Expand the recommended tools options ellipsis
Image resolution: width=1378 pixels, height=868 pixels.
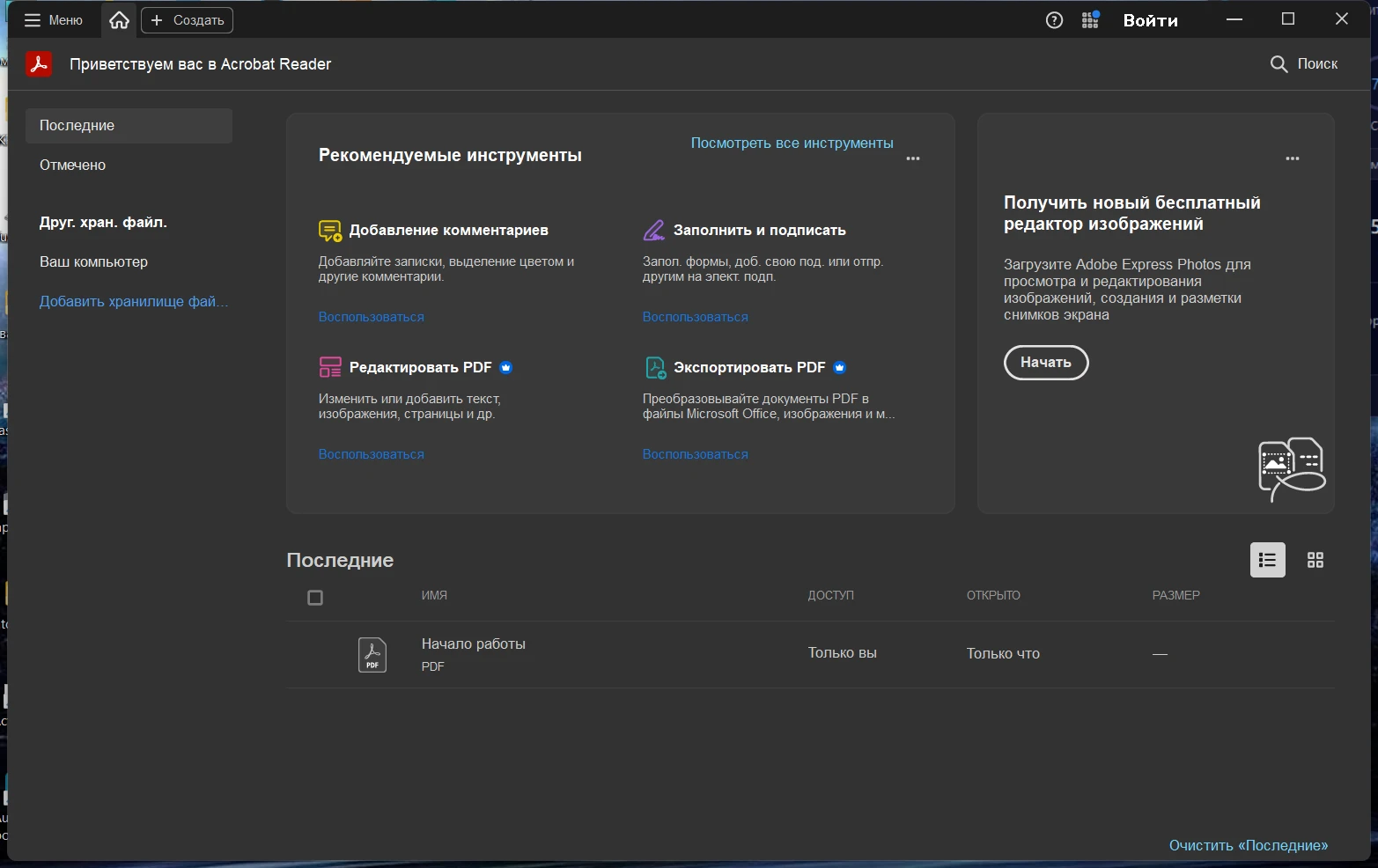(912, 159)
